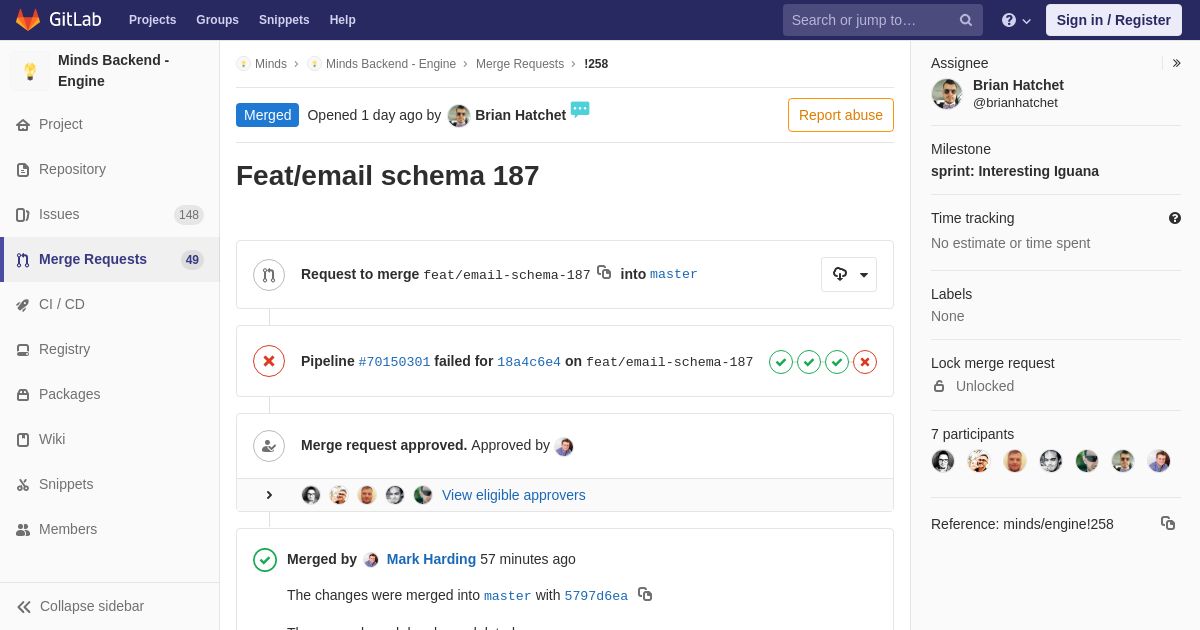Click the approver avatar next to Approved by
This screenshot has height=630, width=1200.
[564, 446]
